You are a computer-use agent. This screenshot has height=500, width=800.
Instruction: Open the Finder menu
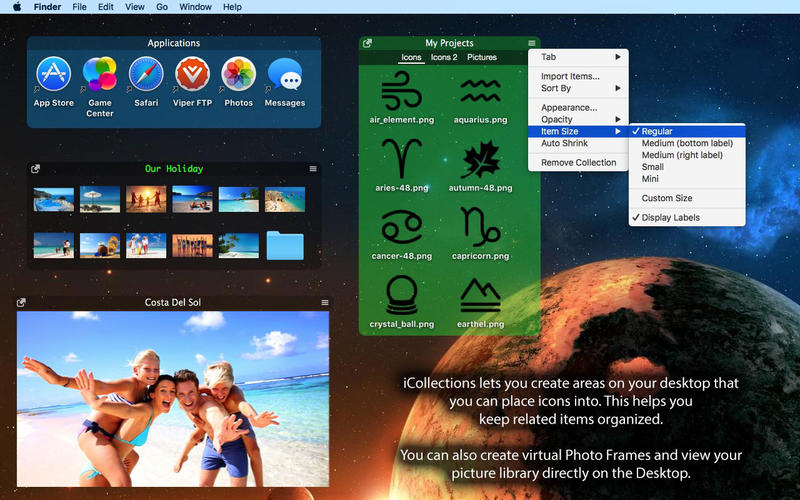point(47,7)
